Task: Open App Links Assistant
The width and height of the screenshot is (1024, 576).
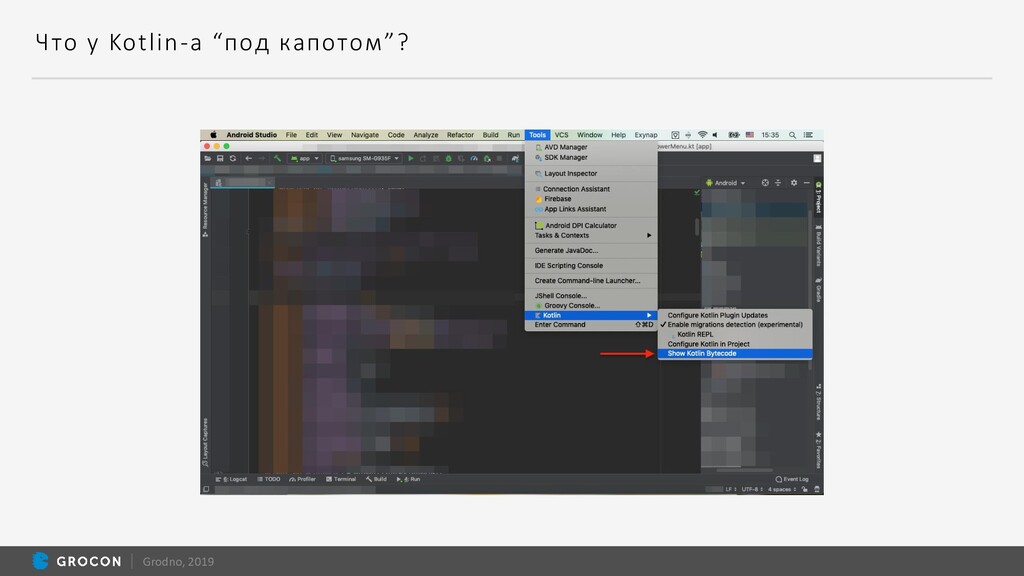Action: (x=591, y=209)
